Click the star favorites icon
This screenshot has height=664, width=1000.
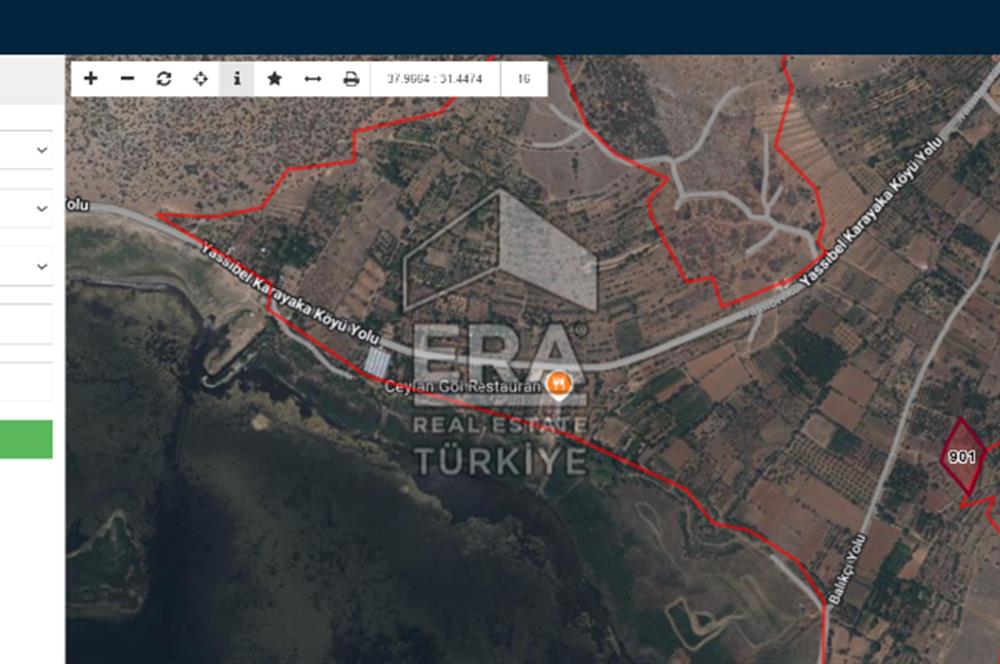click(274, 79)
